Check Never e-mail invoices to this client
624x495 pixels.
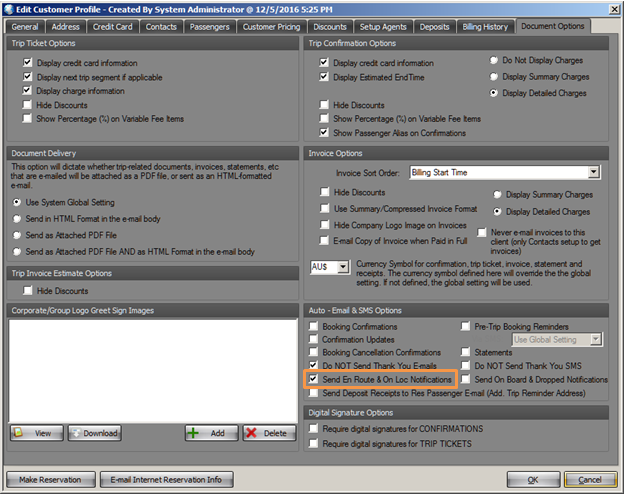(x=482, y=232)
